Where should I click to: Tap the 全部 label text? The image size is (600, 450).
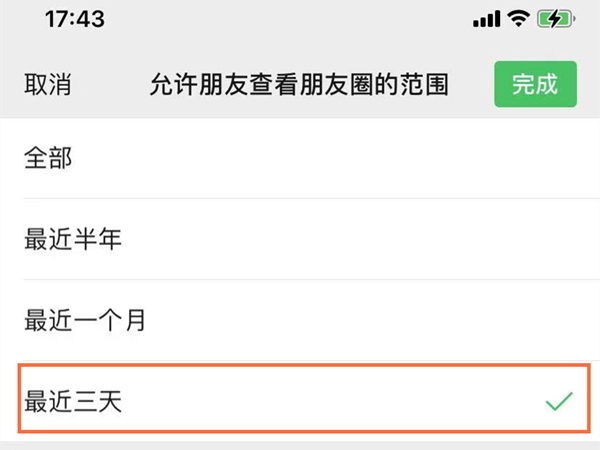pyautogui.click(x=48, y=158)
